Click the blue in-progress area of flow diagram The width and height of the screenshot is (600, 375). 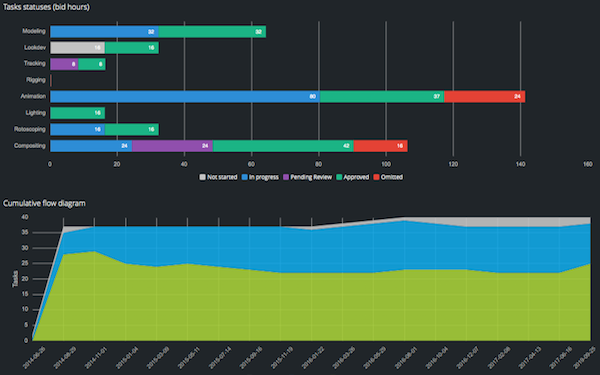(306, 249)
